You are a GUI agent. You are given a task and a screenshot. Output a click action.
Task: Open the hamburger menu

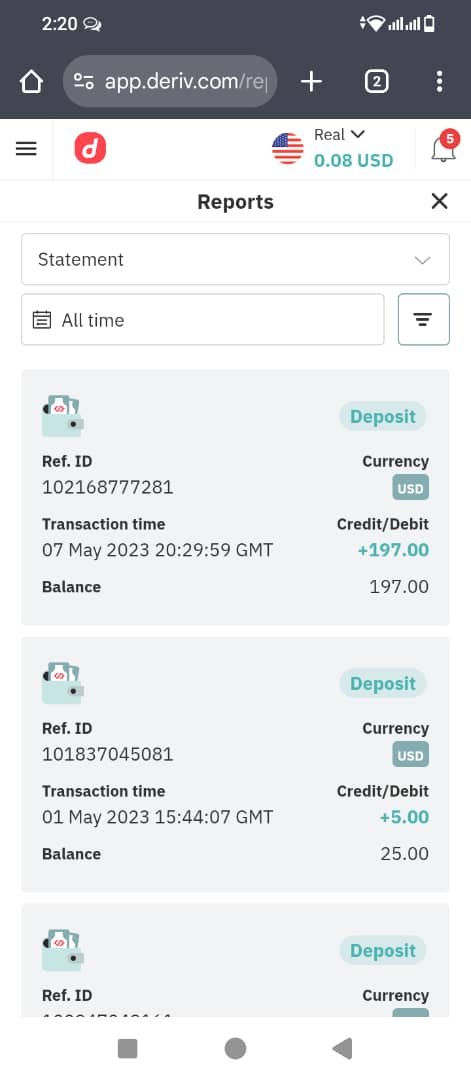[26, 149]
